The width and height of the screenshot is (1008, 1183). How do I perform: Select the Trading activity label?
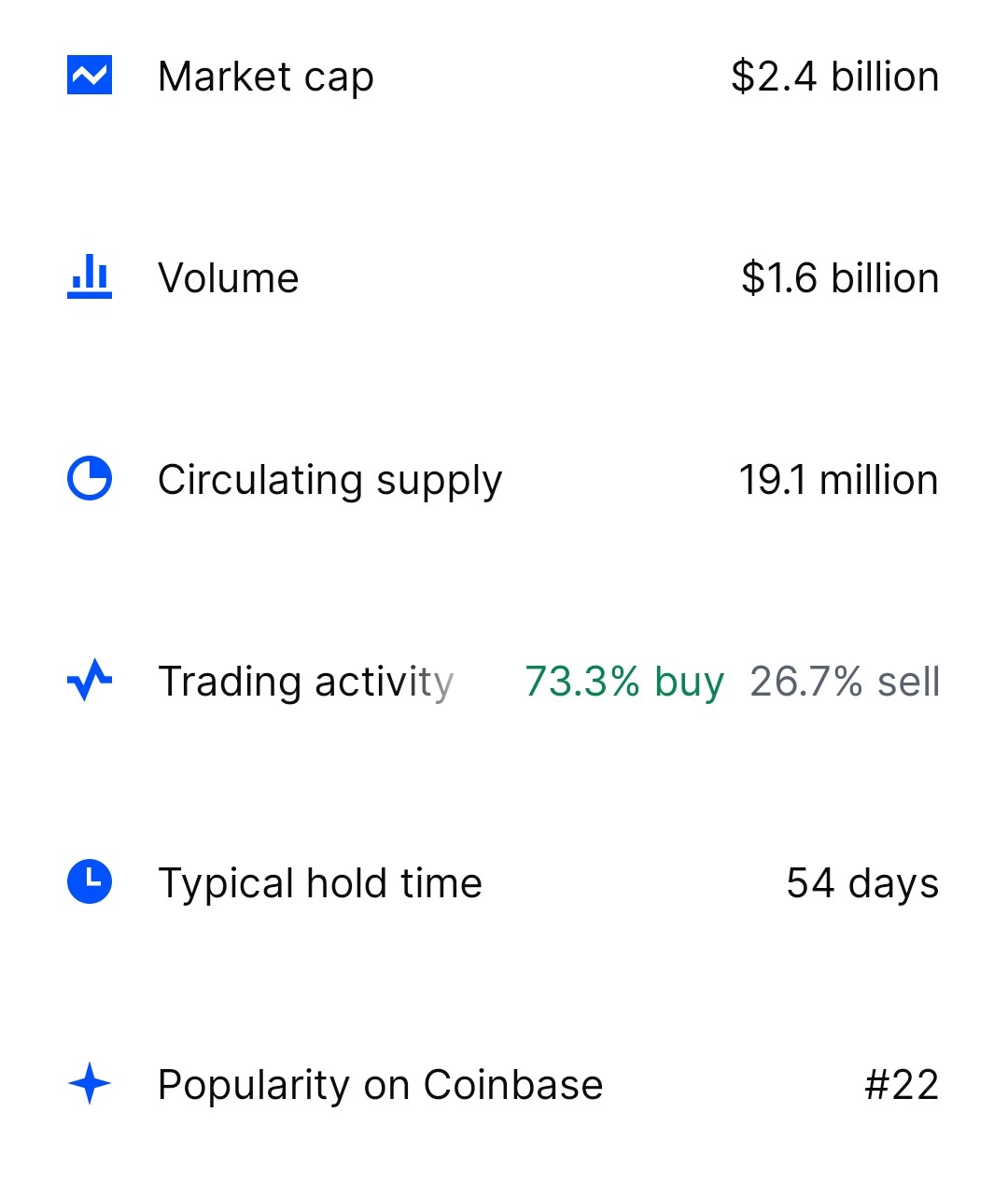click(306, 683)
